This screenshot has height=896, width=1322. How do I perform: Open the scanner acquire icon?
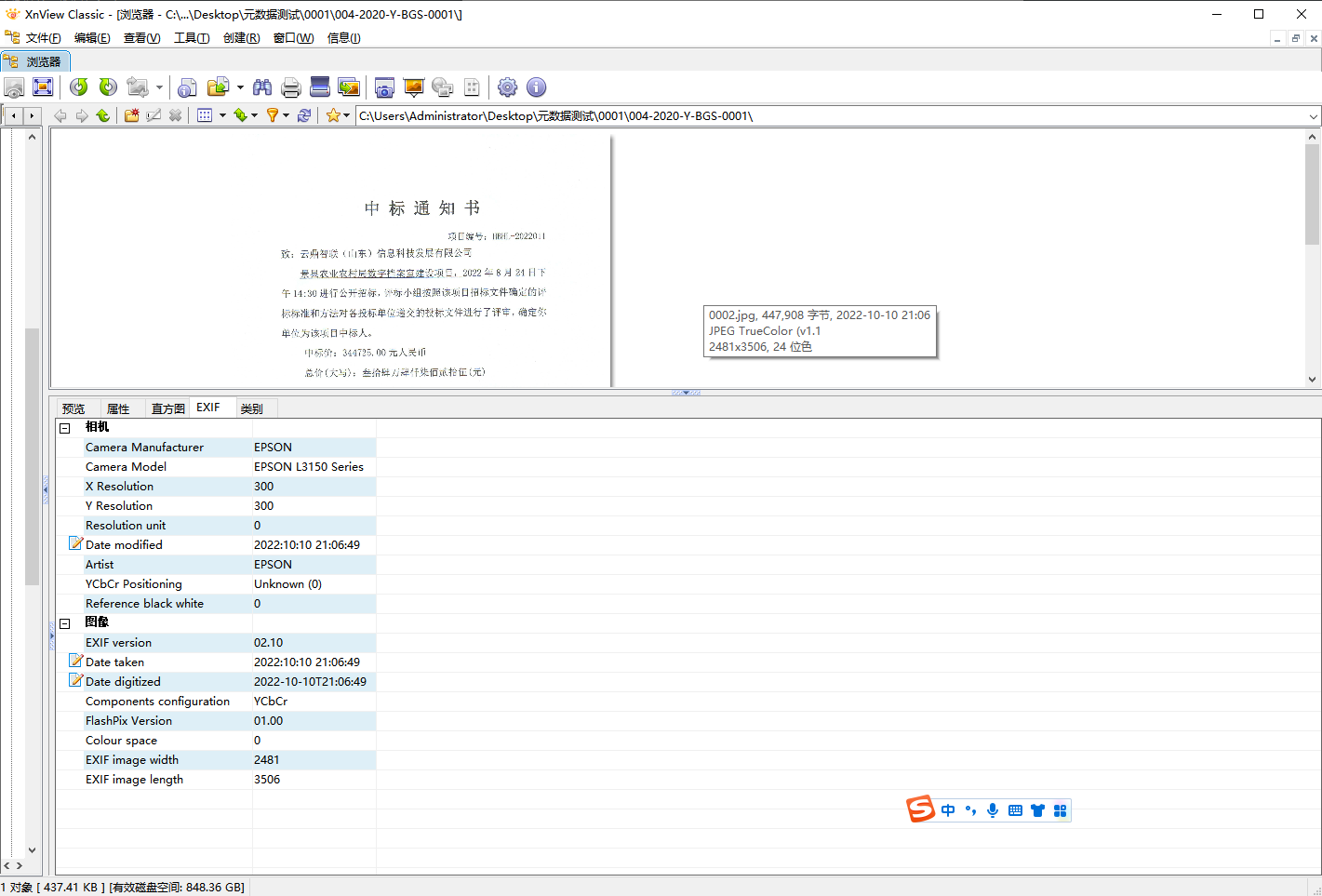(320, 87)
